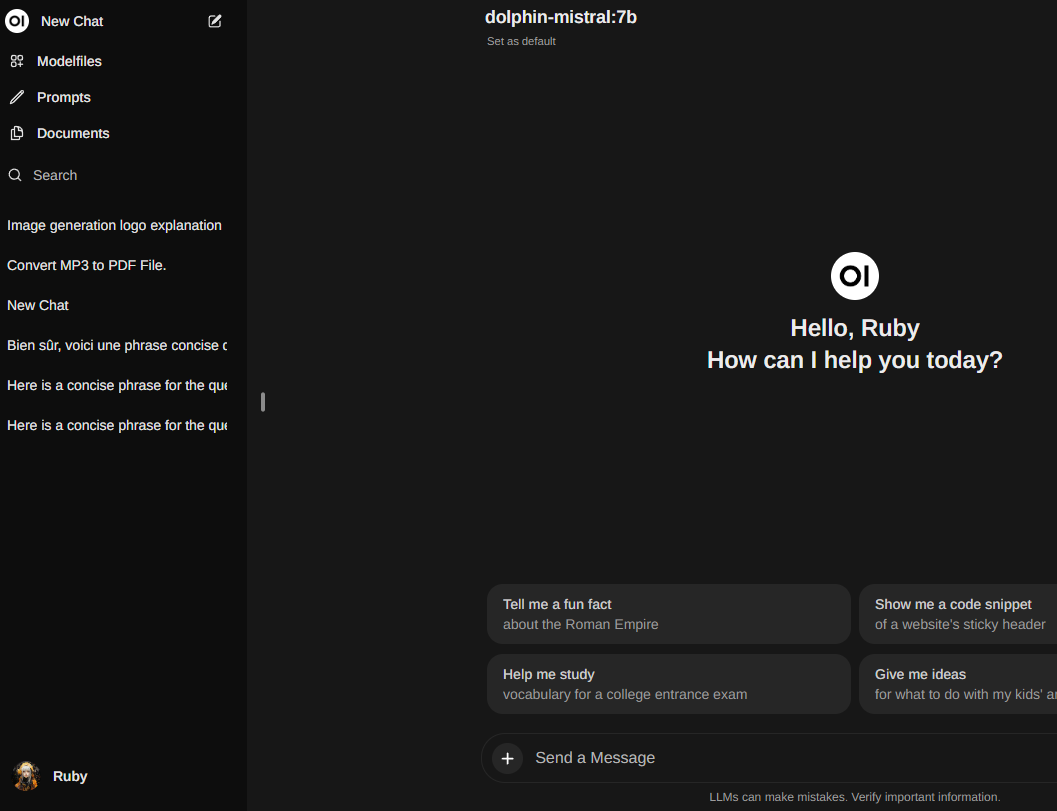Click the Open WebUI logo in sidebar
Screen dimensions: 1057x811
pos(17,21)
